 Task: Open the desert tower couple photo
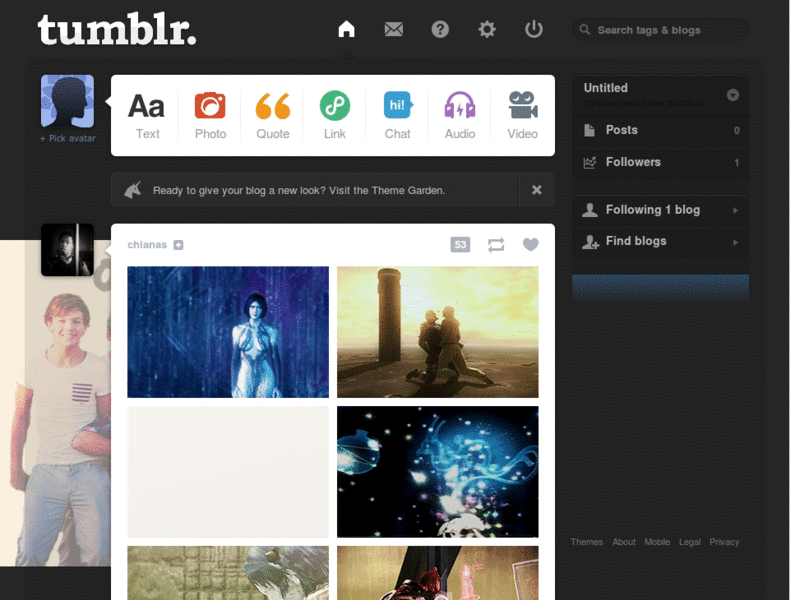pyautogui.click(x=438, y=332)
